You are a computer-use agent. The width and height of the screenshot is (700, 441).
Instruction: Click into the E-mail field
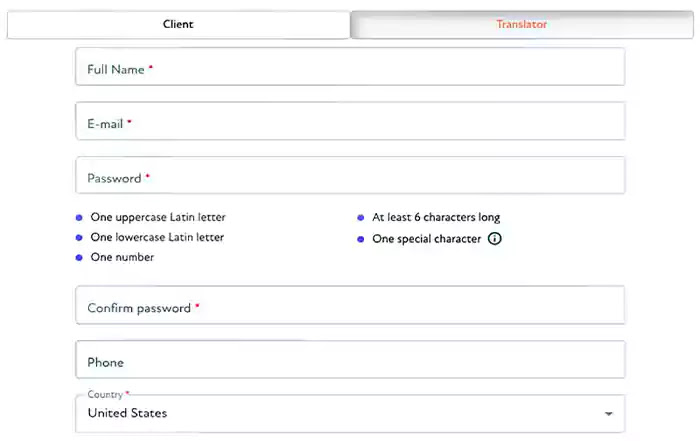coord(350,121)
